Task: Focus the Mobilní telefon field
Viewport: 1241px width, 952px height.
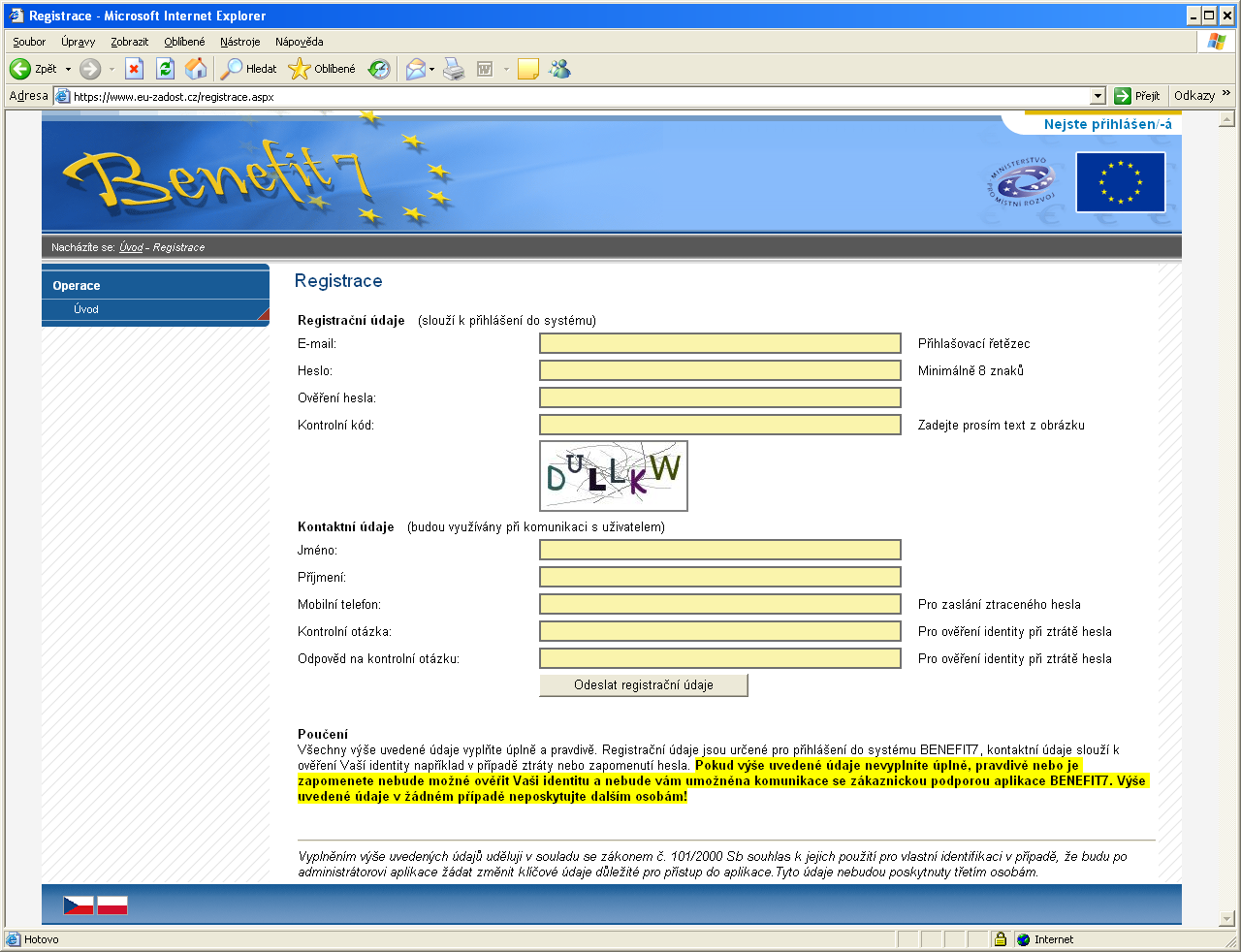Action: [720, 604]
